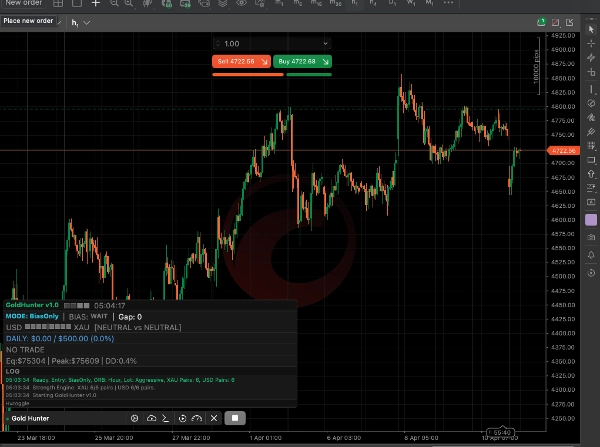This screenshot has width=600, height=447.
Task: Click the green cloud icon above chart
Action: (541, 23)
